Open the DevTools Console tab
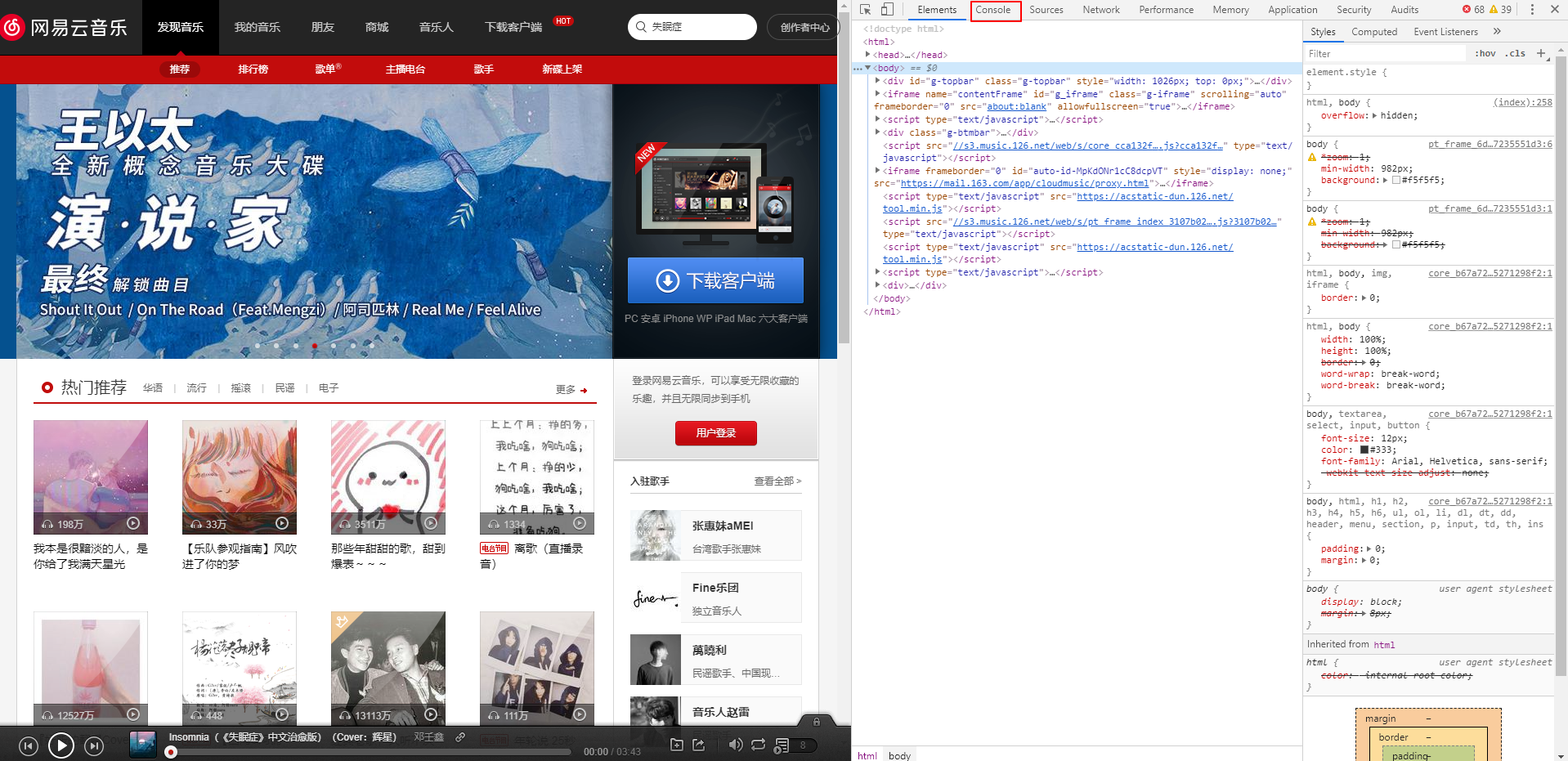Screen dimensions: 1568x761 pos(993,10)
